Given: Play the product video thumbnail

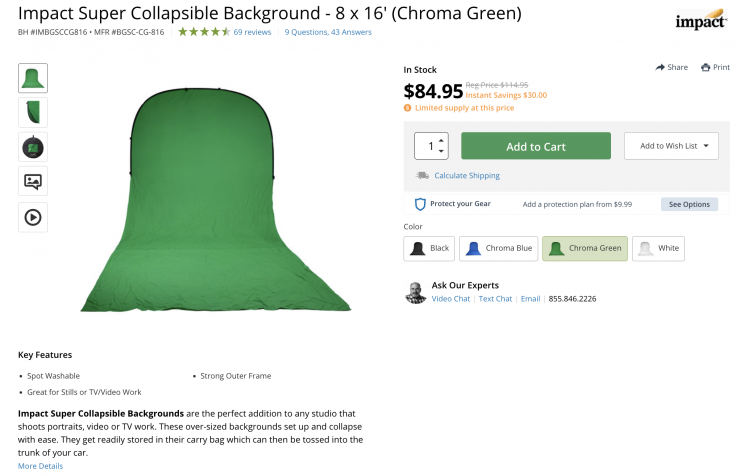Looking at the screenshot, I should coord(33,217).
